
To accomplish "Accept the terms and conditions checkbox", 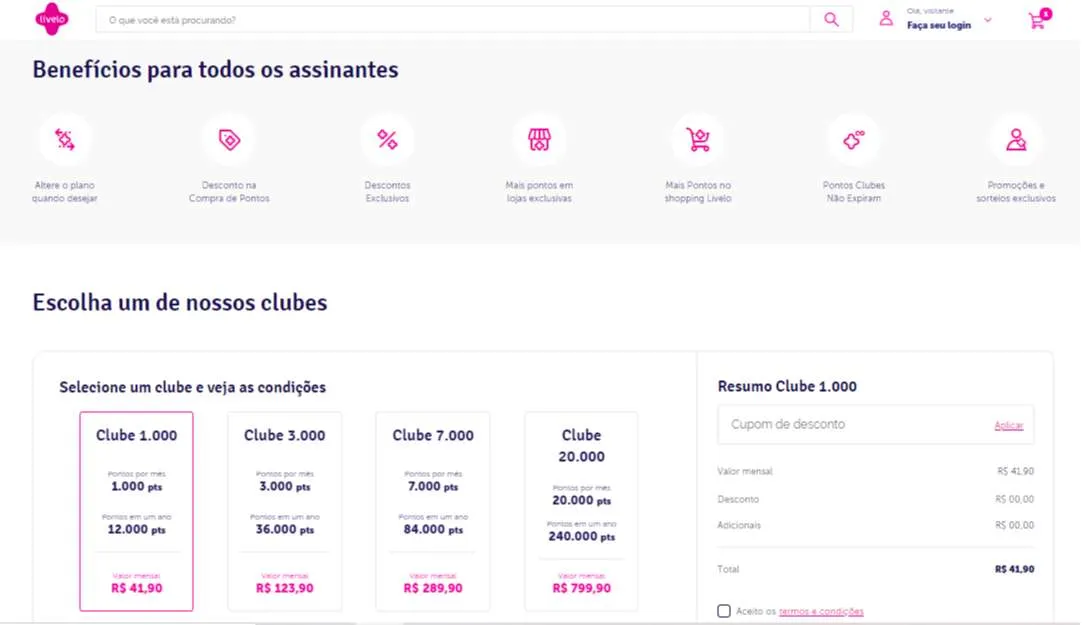I will coord(724,611).
